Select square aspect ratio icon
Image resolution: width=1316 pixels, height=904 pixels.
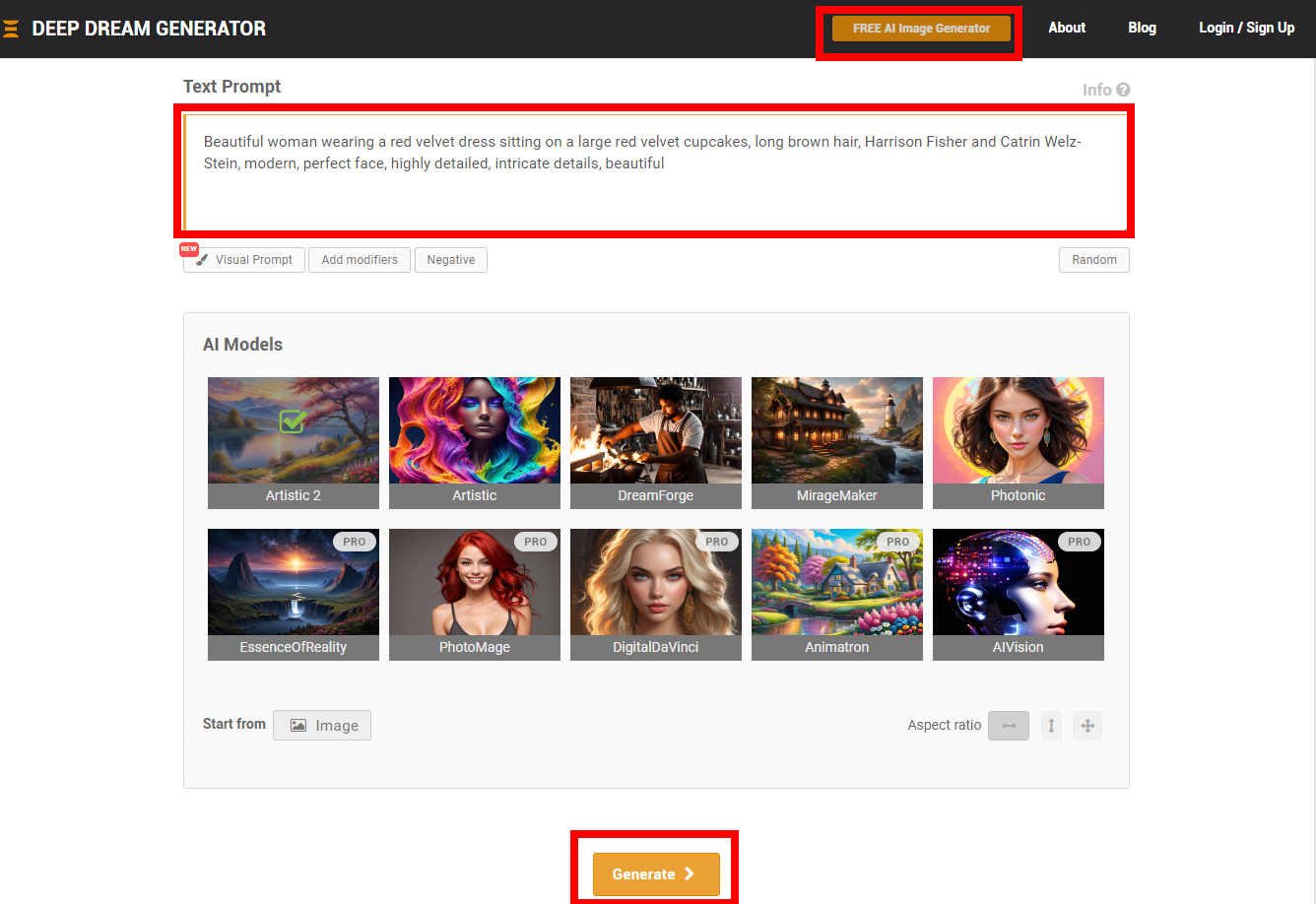tap(1087, 726)
